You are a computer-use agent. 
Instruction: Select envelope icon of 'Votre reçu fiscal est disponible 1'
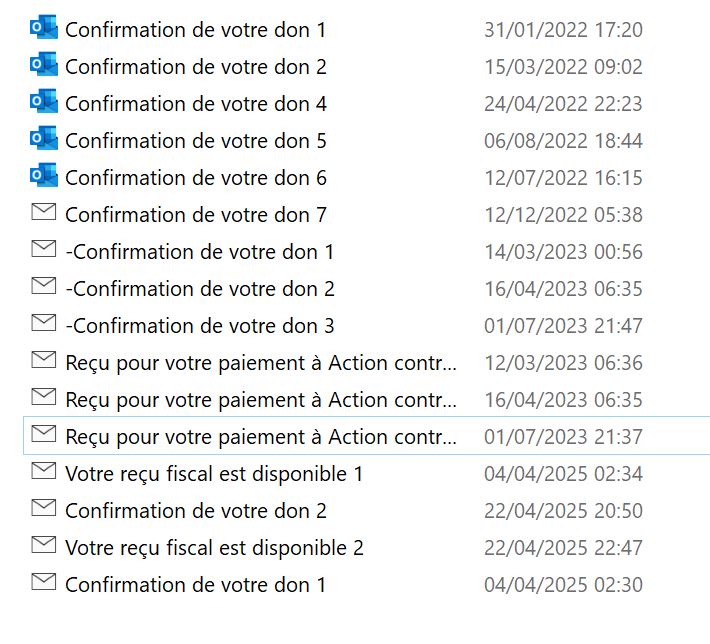click(x=44, y=471)
